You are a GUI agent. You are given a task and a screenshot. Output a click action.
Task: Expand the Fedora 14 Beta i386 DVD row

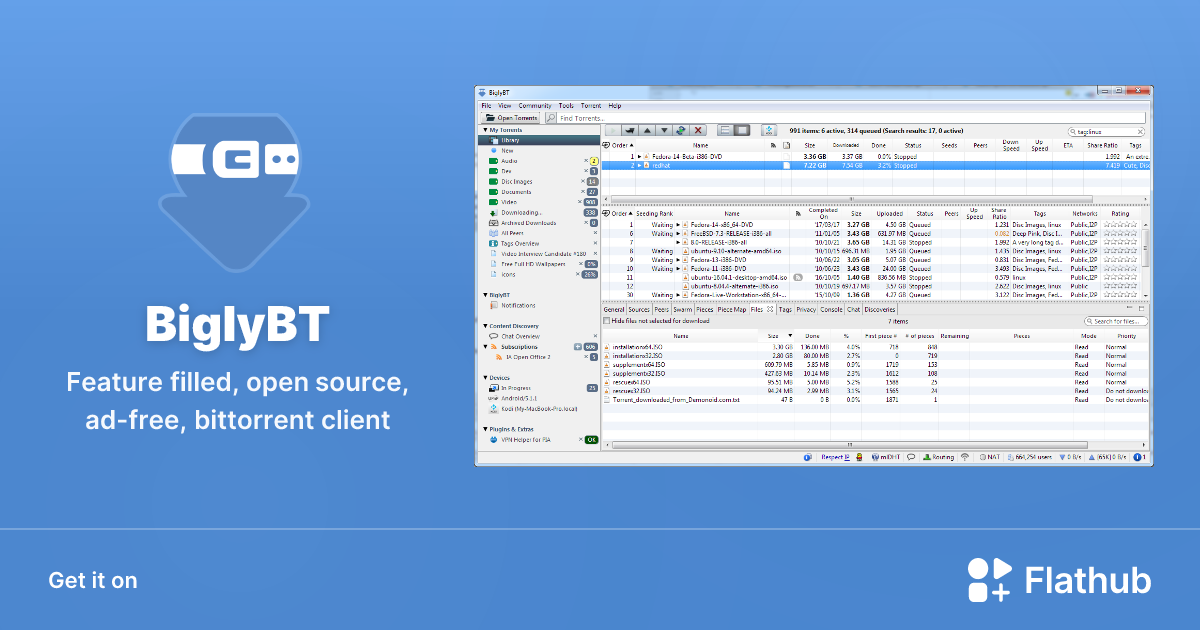638,157
